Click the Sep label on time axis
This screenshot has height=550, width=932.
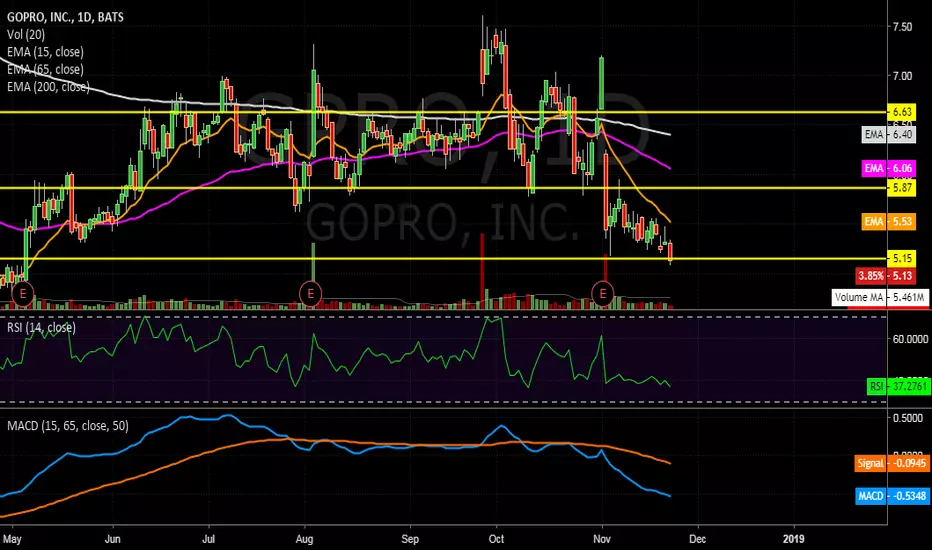(x=410, y=539)
